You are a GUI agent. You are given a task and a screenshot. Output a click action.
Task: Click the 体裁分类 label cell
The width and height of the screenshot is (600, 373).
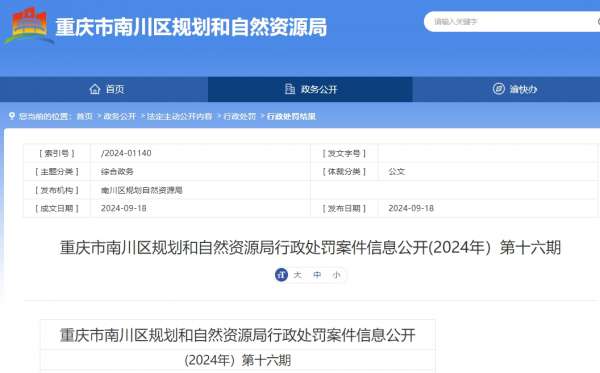point(344,171)
